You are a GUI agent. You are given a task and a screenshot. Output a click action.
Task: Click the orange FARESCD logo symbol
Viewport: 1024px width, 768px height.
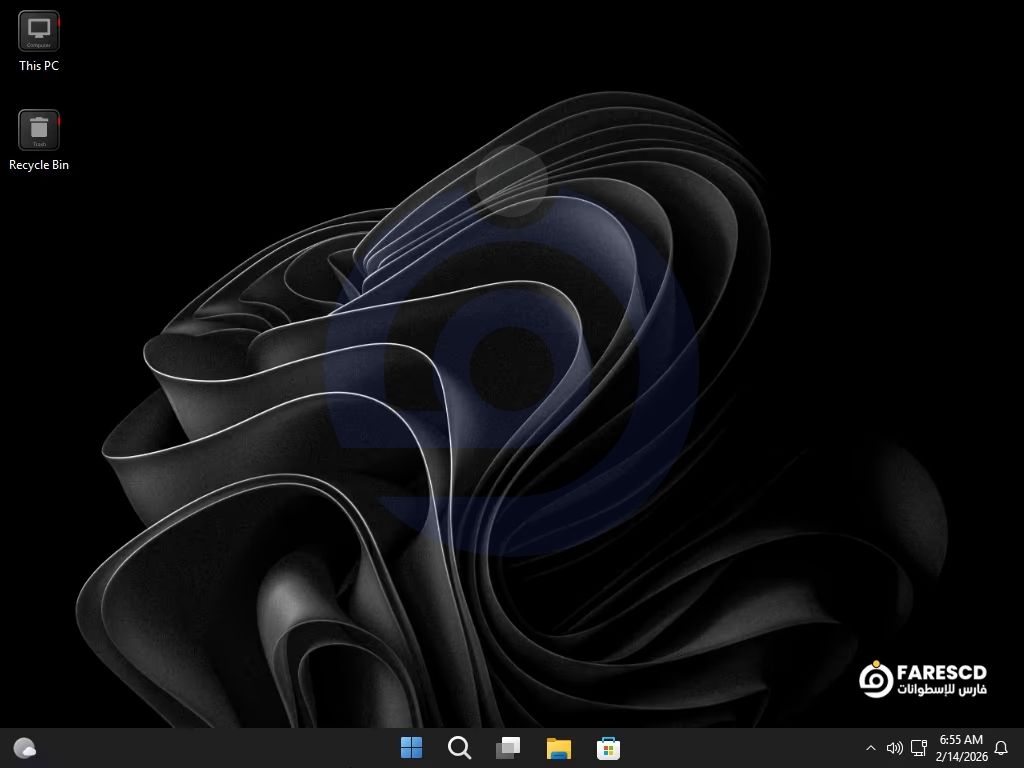[876, 679]
